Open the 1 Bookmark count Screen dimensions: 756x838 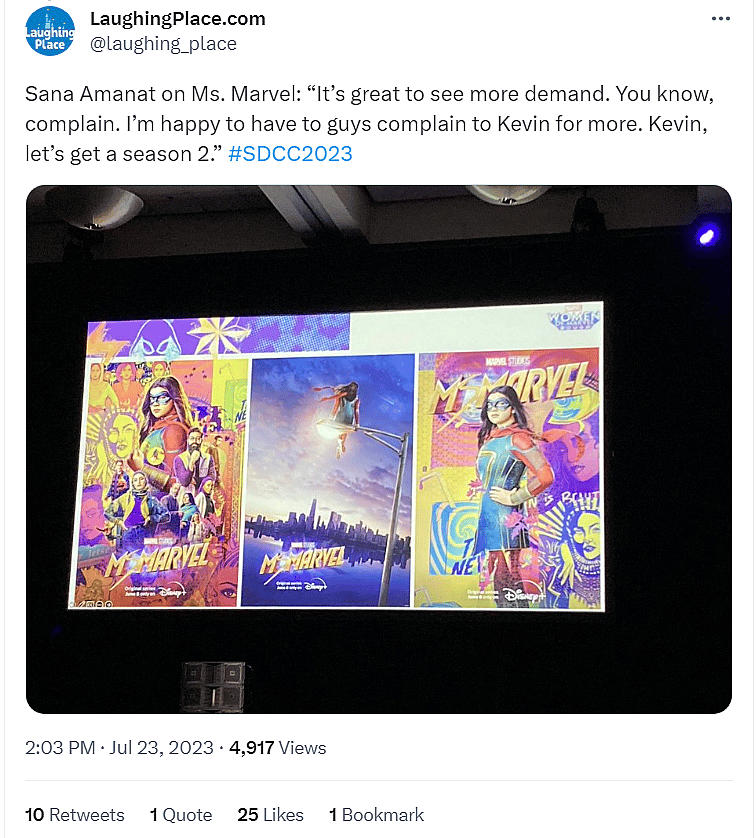pyautogui.click(x=376, y=814)
